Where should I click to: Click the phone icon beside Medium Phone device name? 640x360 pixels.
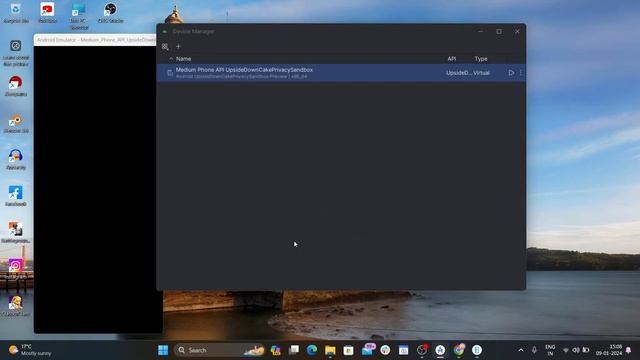tap(170, 73)
